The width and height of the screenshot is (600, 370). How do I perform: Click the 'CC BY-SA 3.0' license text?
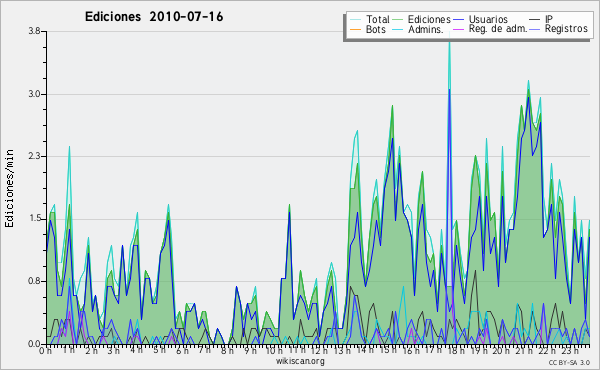coord(569,362)
